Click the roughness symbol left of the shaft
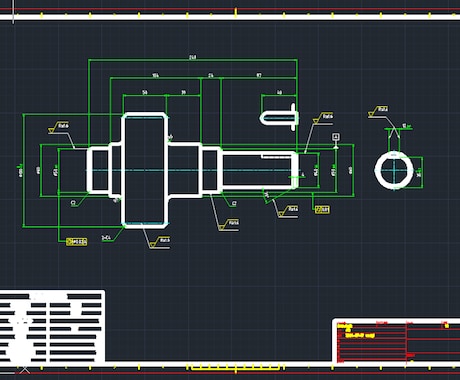460x380 pixels. [x=59, y=128]
